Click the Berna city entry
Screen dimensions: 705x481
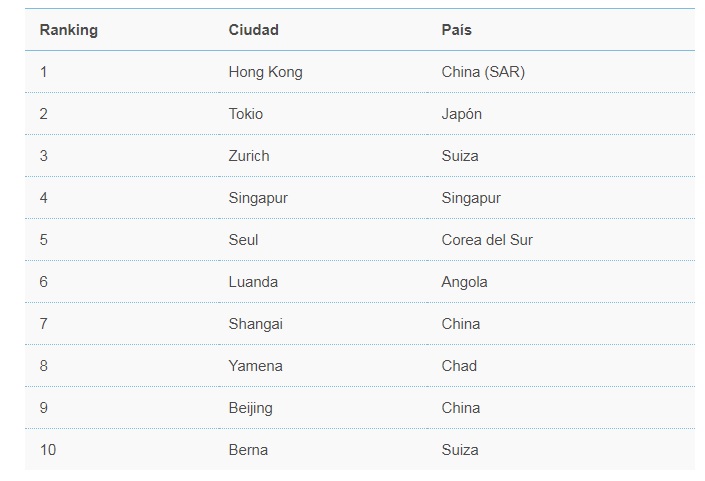pos(248,450)
